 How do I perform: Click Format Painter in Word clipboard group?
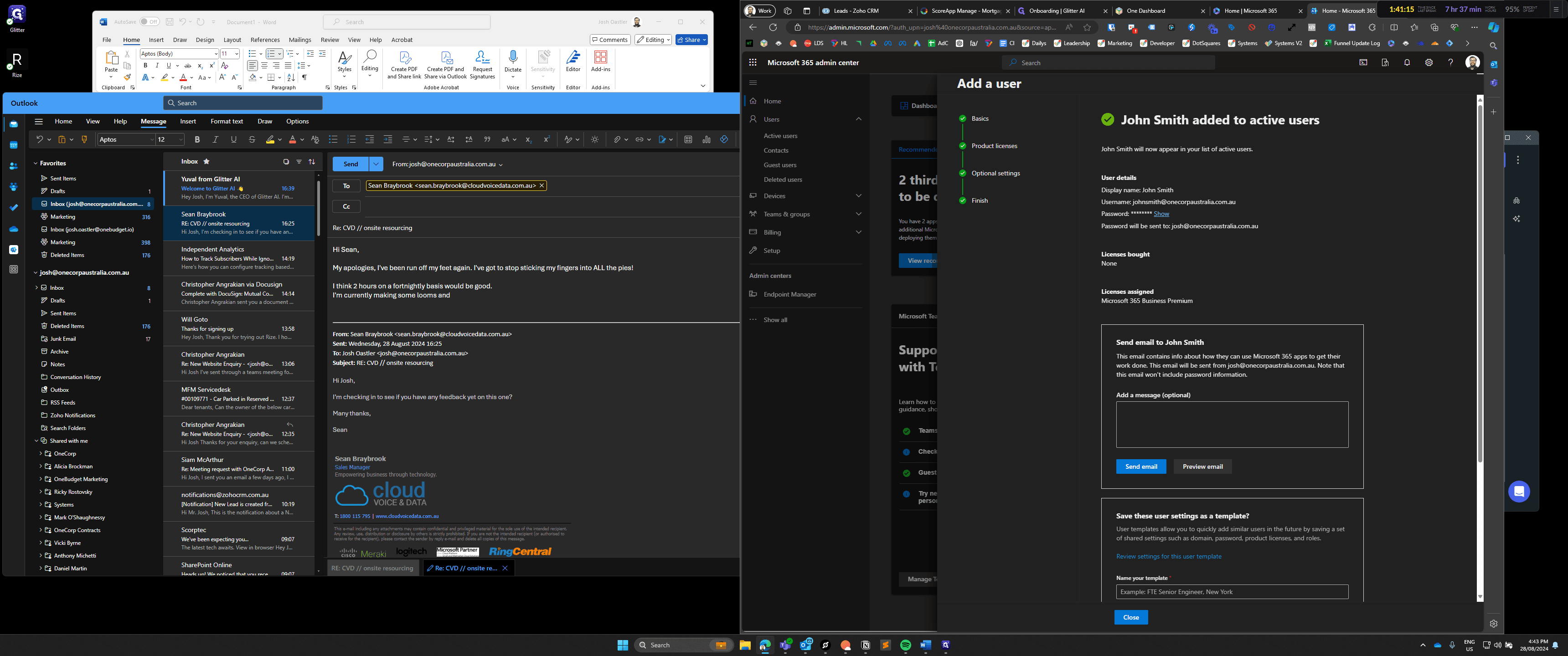click(x=127, y=77)
